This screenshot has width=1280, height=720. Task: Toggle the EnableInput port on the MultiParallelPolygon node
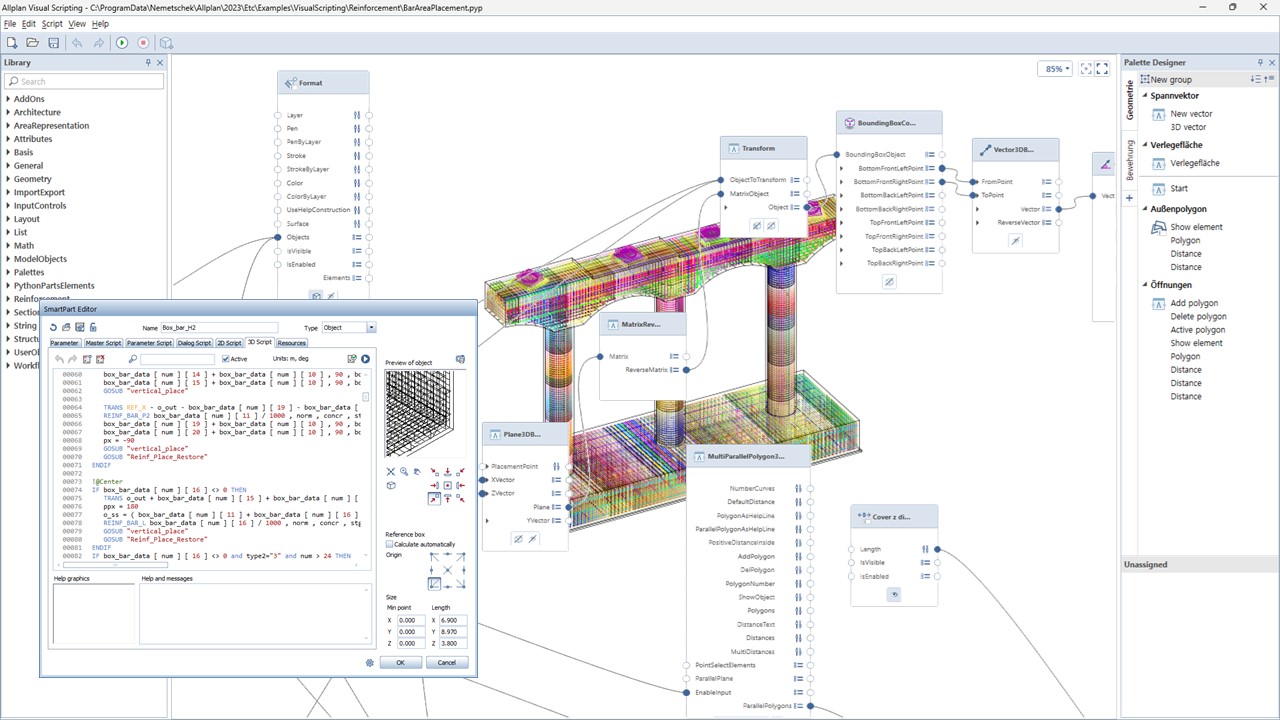(686, 692)
